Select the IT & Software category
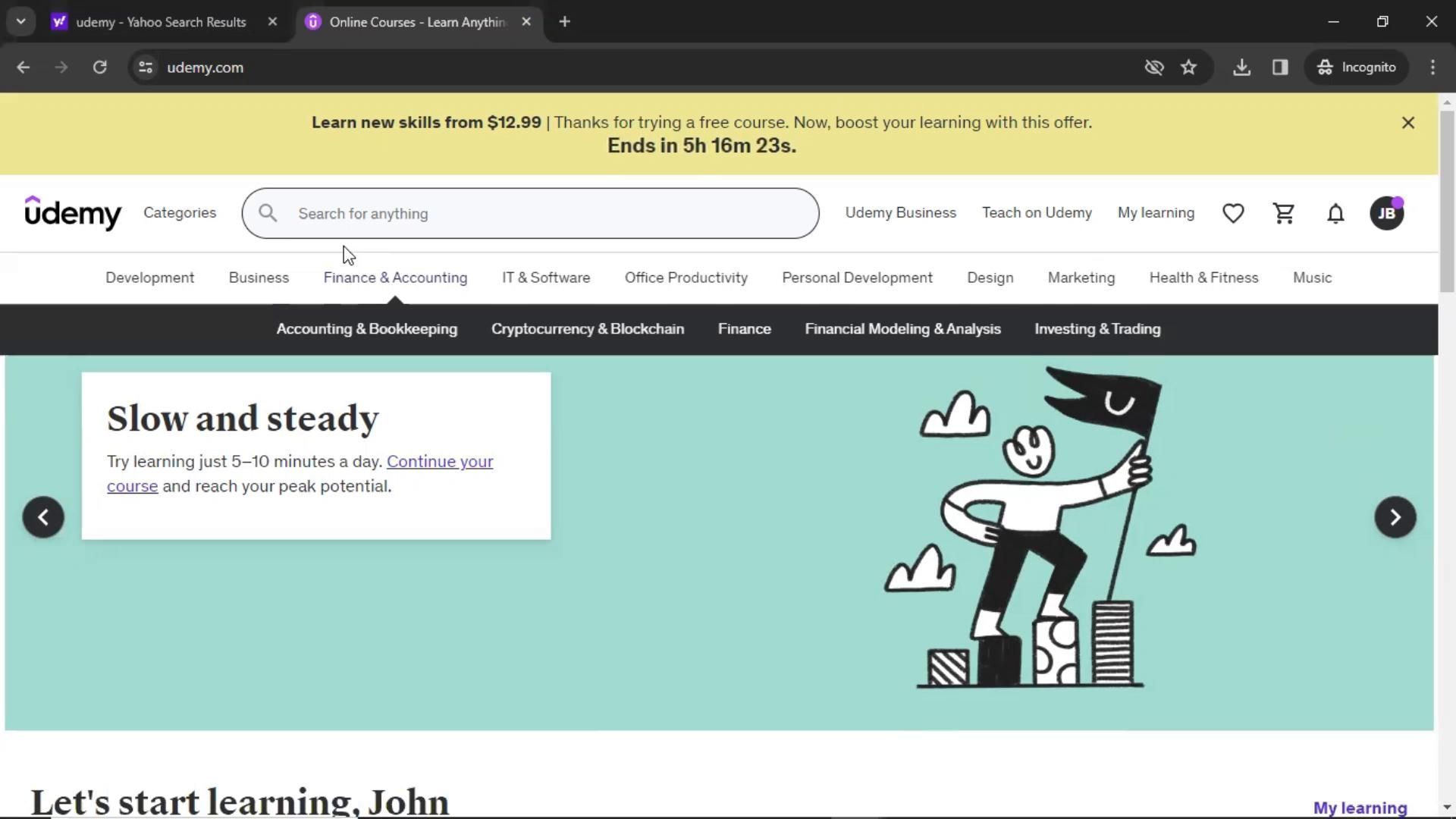This screenshot has height=819, width=1456. [546, 278]
